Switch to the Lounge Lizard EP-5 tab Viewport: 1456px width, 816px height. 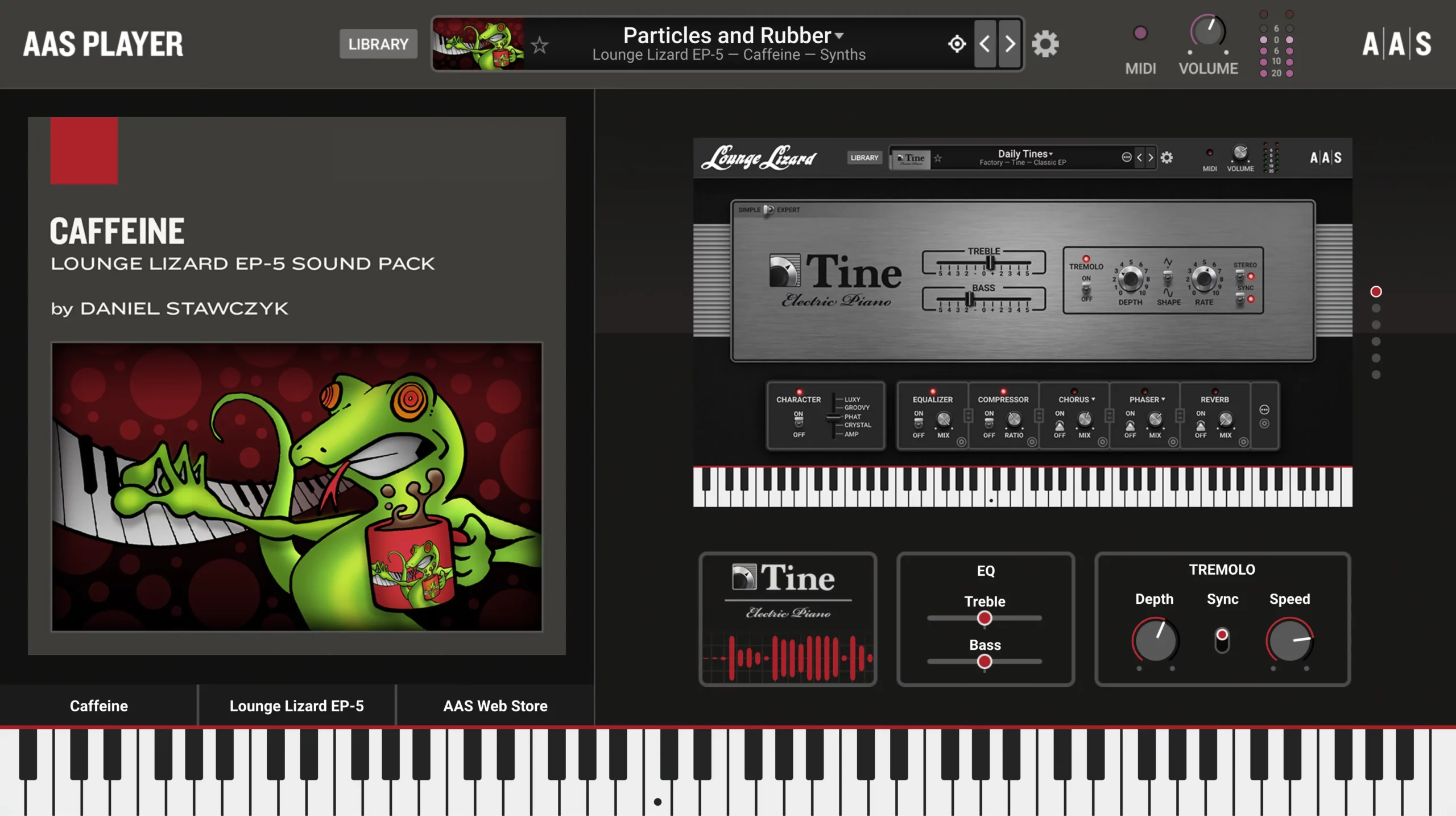(x=296, y=706)
